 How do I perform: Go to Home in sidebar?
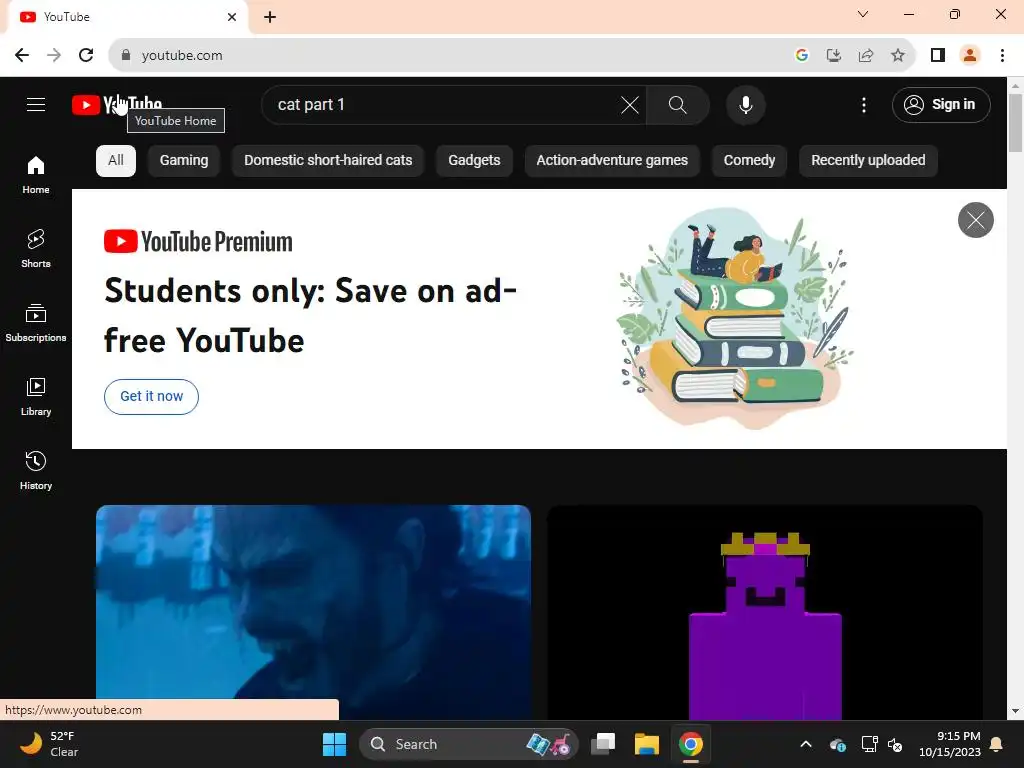pyautogui.click(x=36, y=175)
